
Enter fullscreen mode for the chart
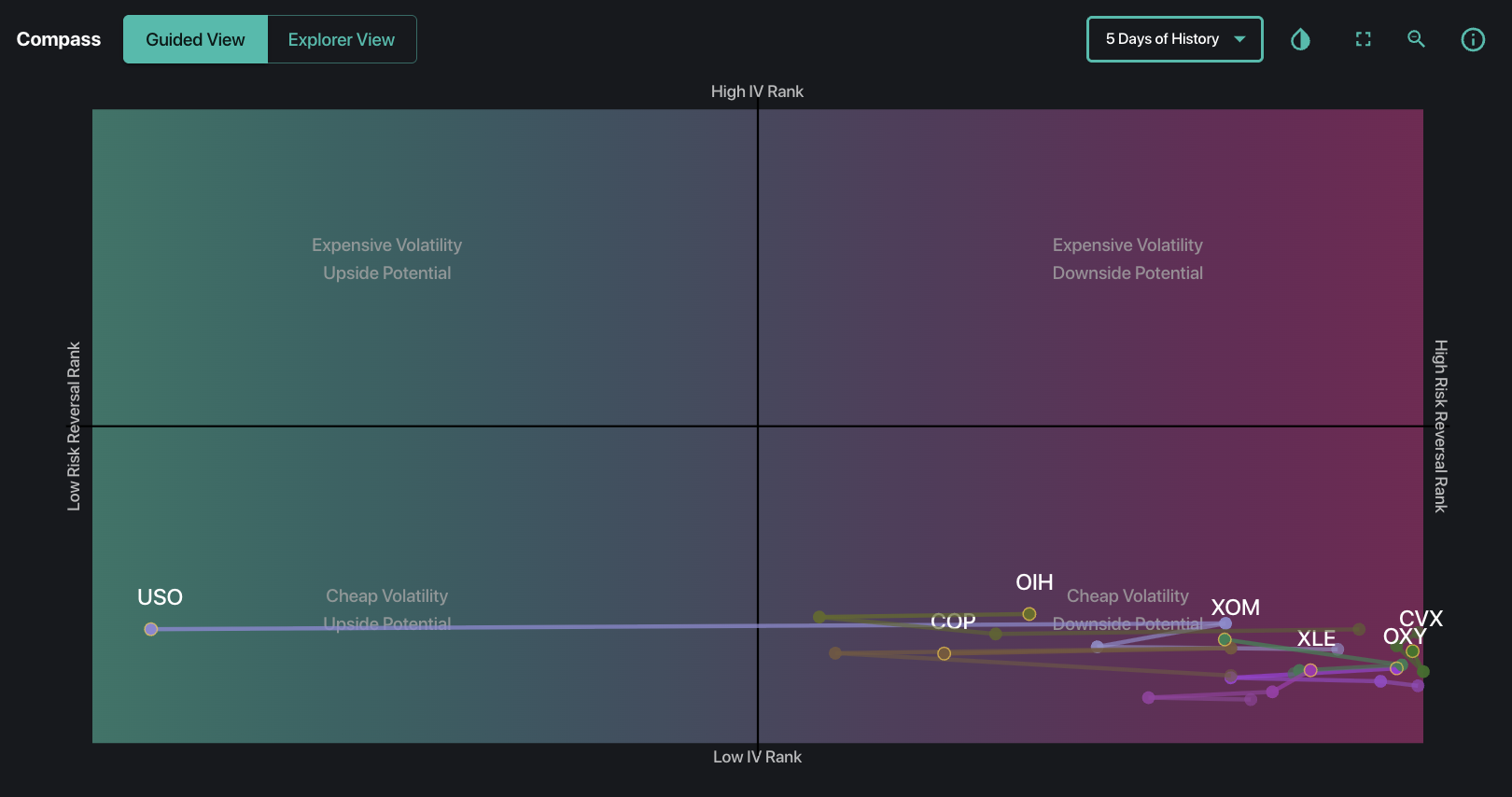click(x=1363, y=39)
